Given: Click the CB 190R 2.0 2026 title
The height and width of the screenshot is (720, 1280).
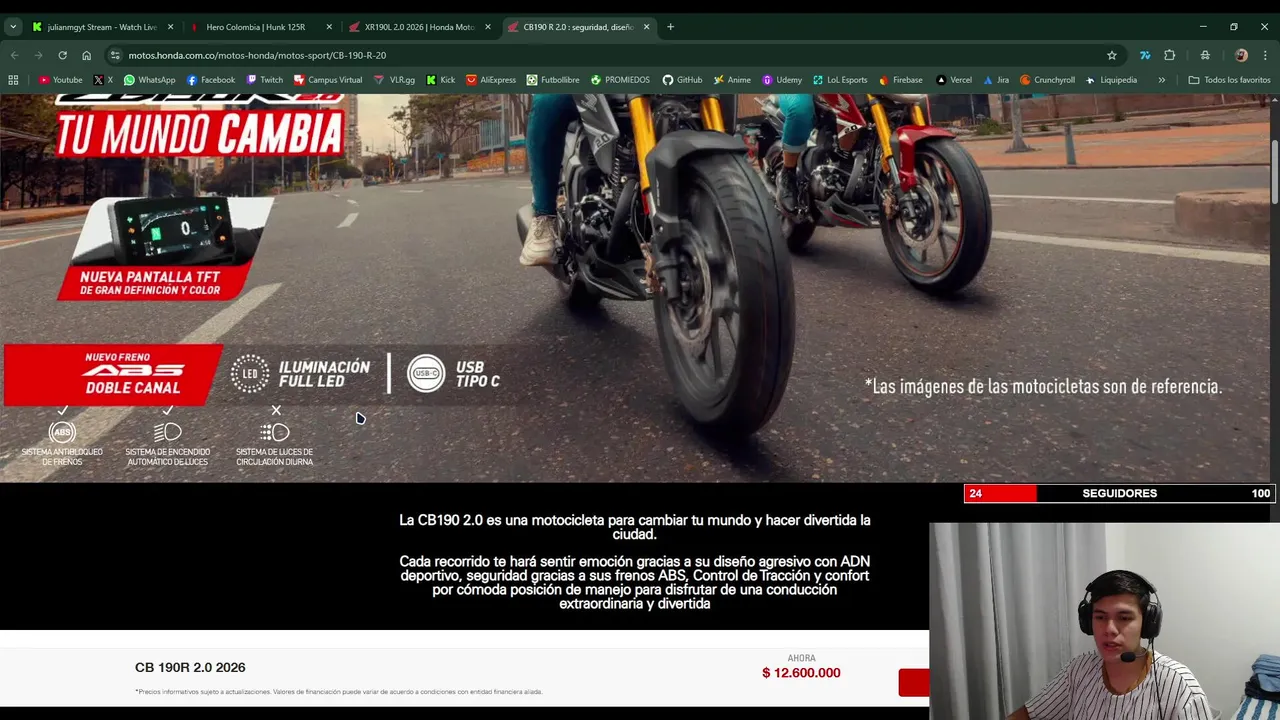Looking at the screenshot, I should (x=190, y=667).
